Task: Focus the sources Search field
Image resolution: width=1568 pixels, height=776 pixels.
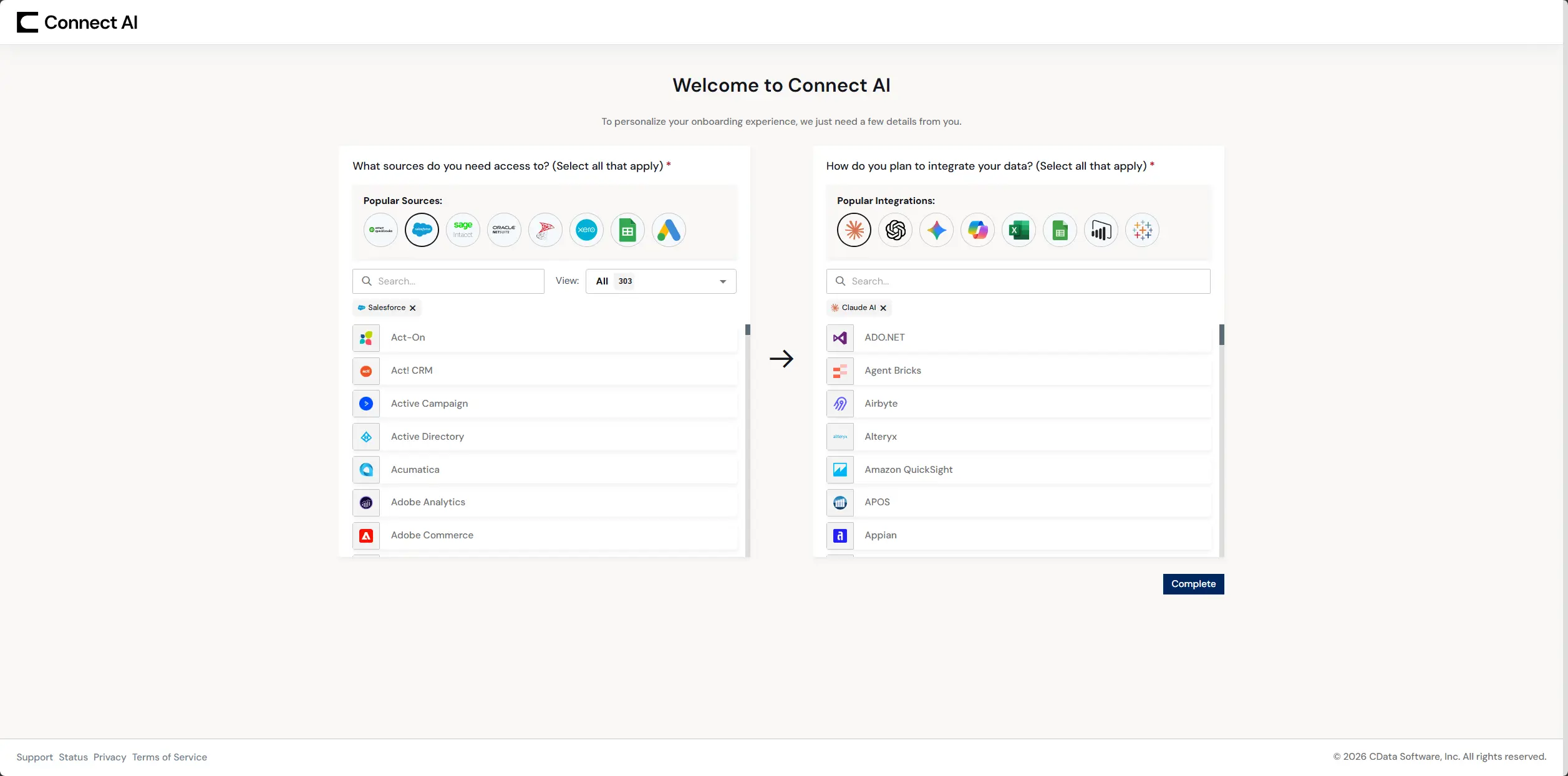Action: click(448, 281)
